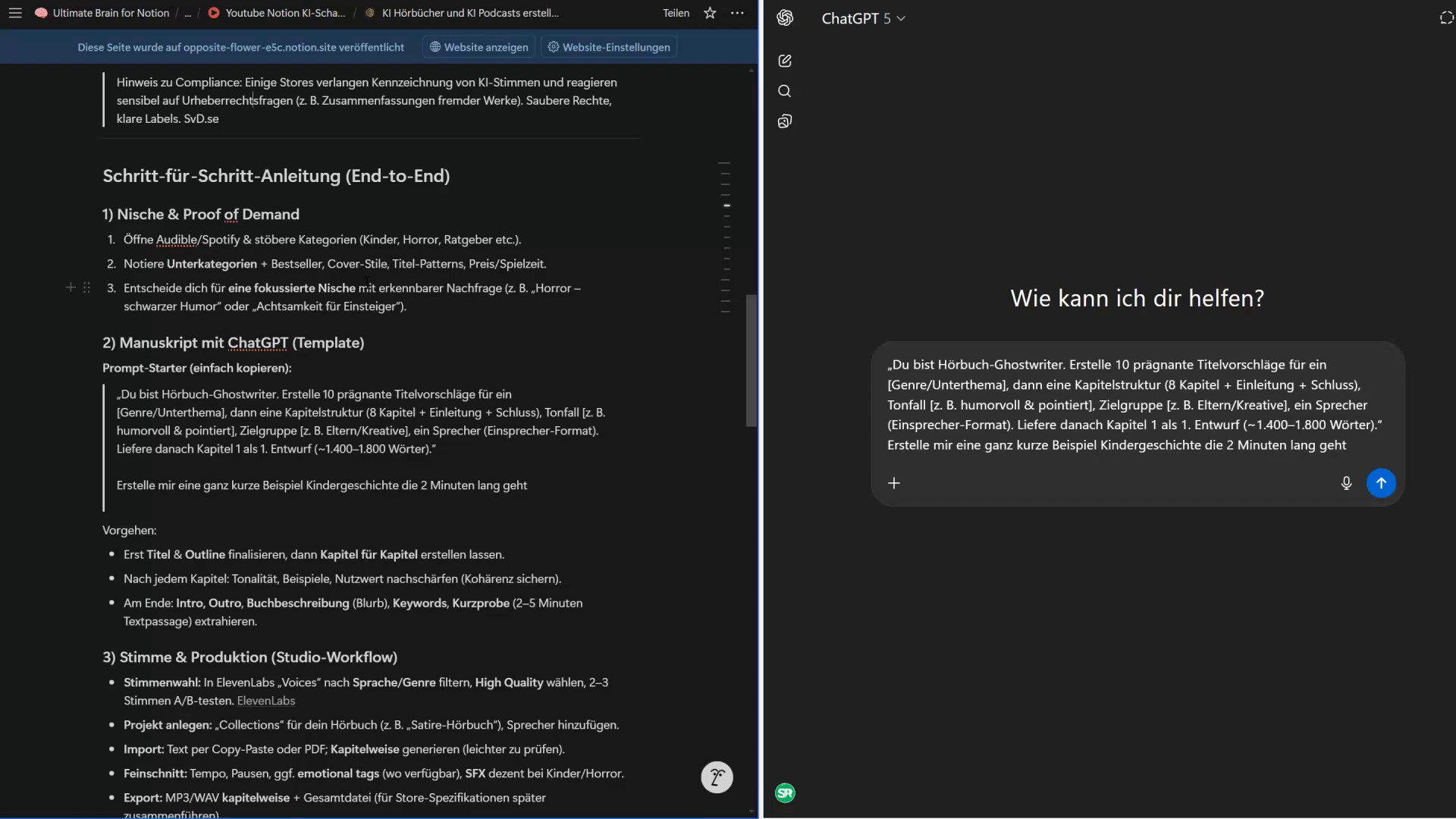Screen dimensions: 1456x819
Task: Click the Website anzeigen button
Action: click(x=479, y=47)
